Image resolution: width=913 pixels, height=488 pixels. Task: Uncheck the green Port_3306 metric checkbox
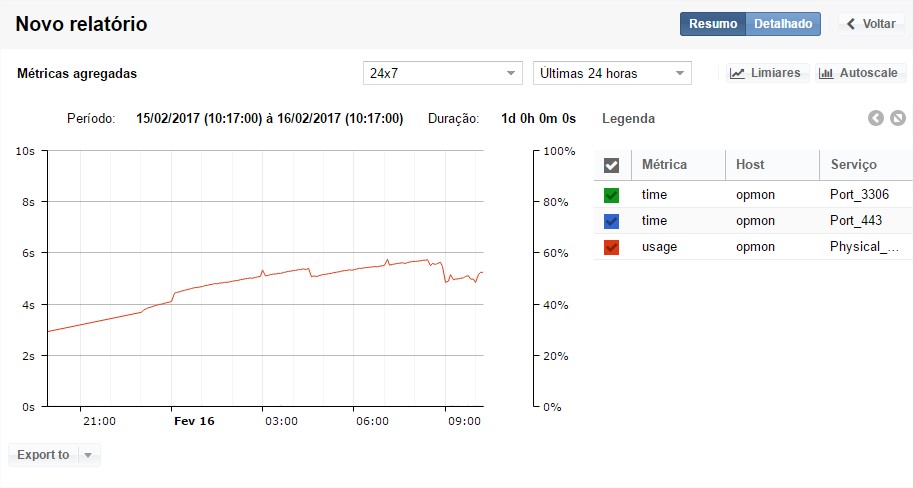point(612,195)
